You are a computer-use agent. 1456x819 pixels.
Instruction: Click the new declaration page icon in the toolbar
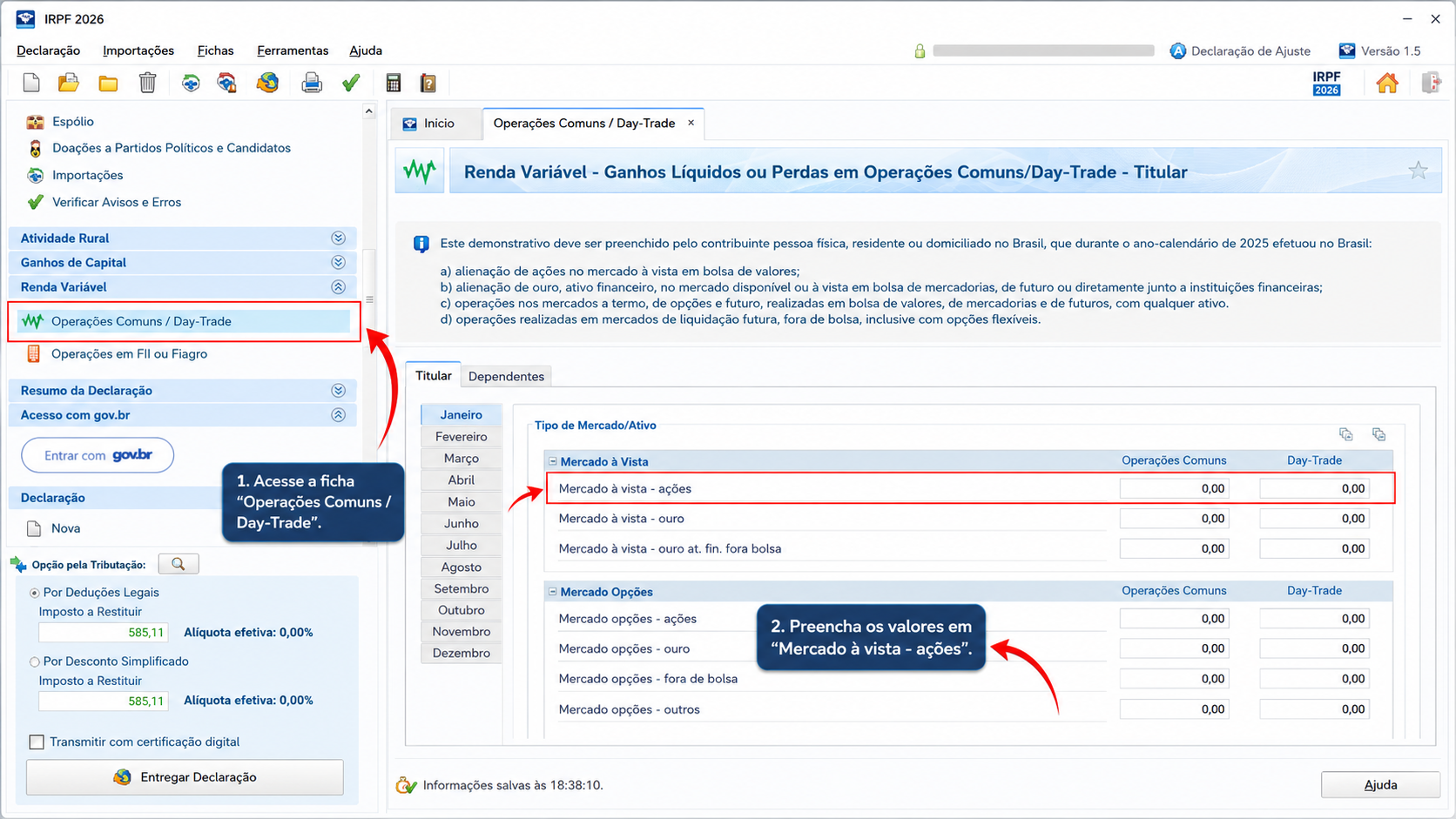[x=31, y=83]
